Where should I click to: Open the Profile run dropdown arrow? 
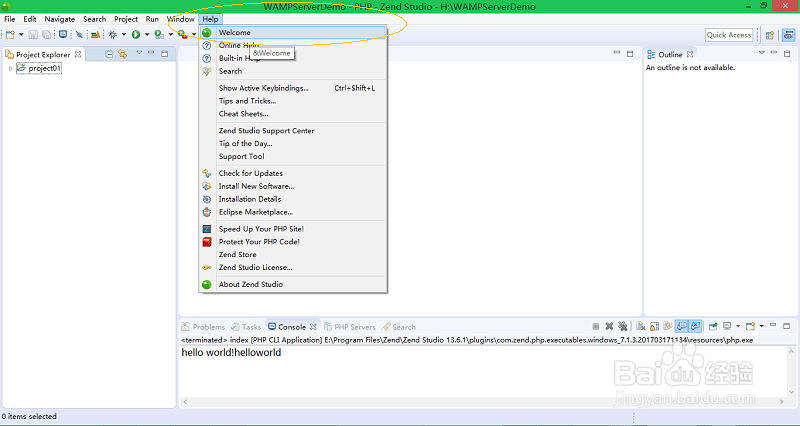click(x=170, y=35)
